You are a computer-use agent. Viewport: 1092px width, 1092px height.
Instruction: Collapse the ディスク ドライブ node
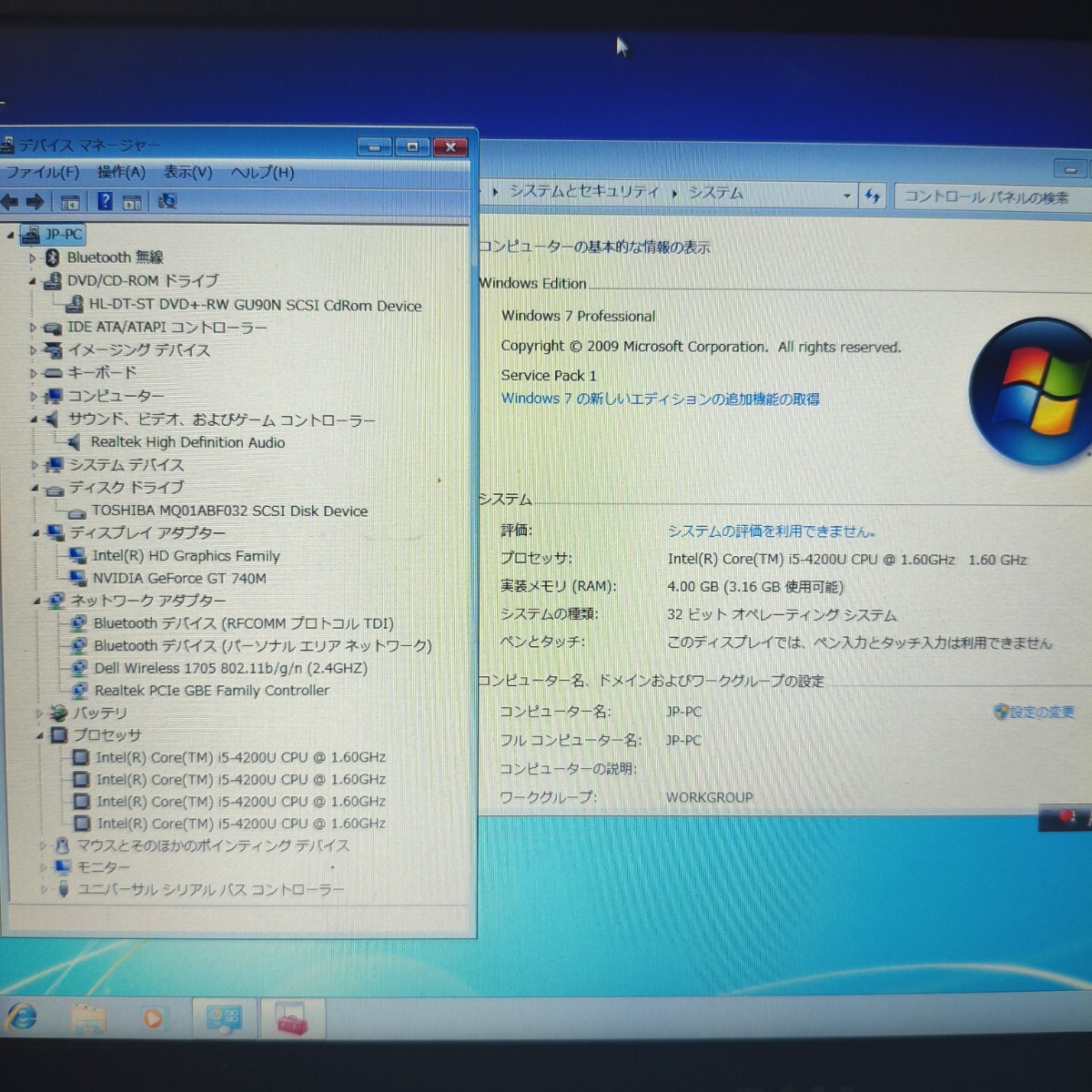[35, 489]
